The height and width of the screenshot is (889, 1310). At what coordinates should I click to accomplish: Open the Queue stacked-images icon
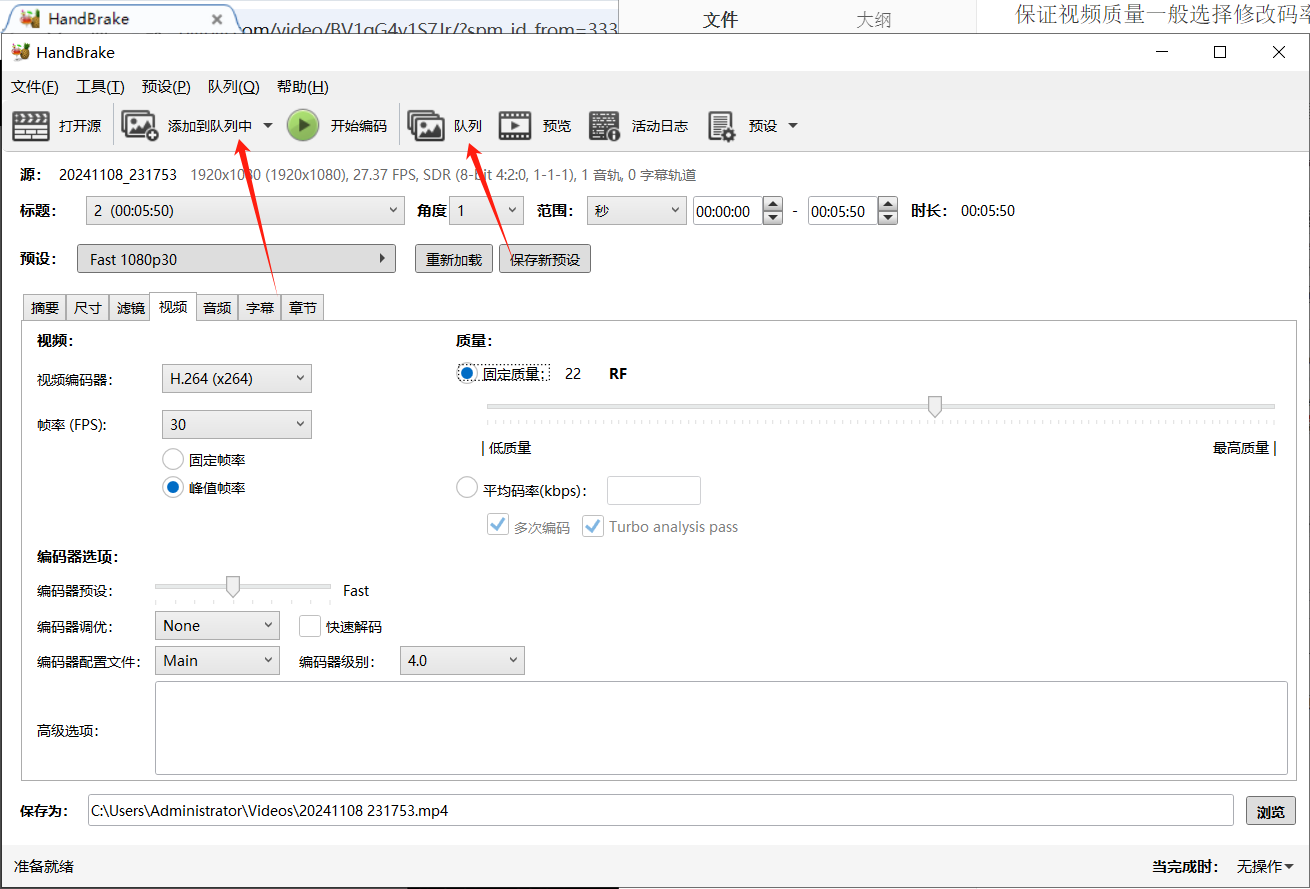point(426,126)
